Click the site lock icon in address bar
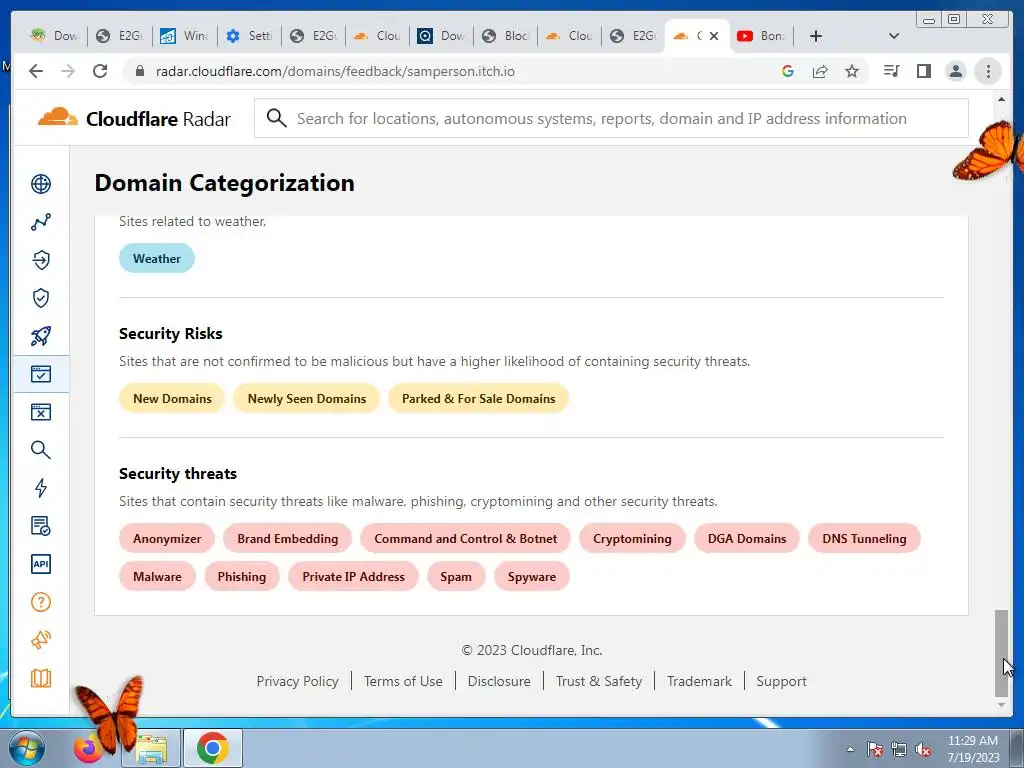Screen dimensions: 1024x768 click(x=139, y=71)
